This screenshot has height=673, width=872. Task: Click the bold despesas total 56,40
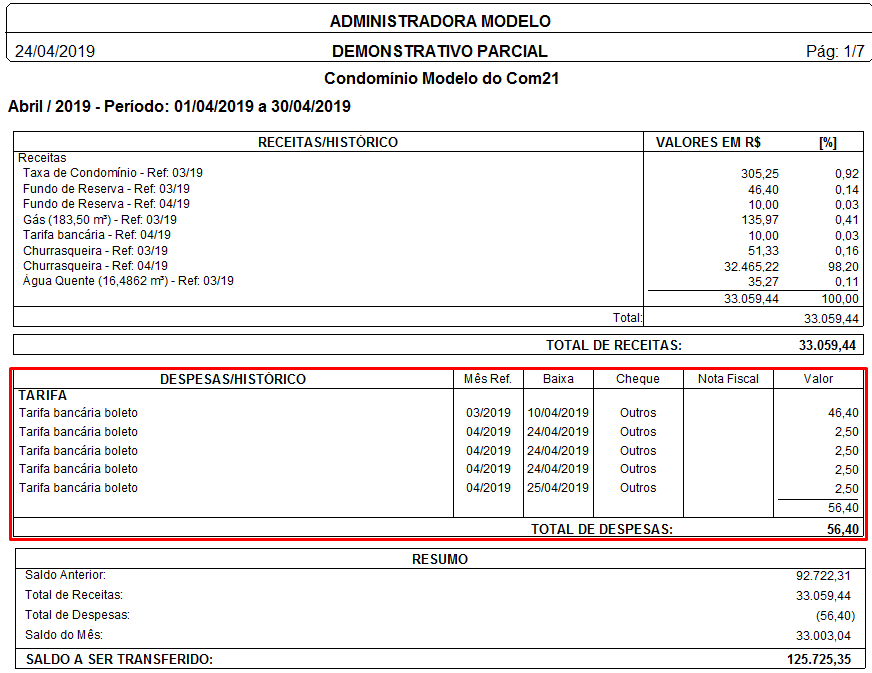(x=843, y=529)
